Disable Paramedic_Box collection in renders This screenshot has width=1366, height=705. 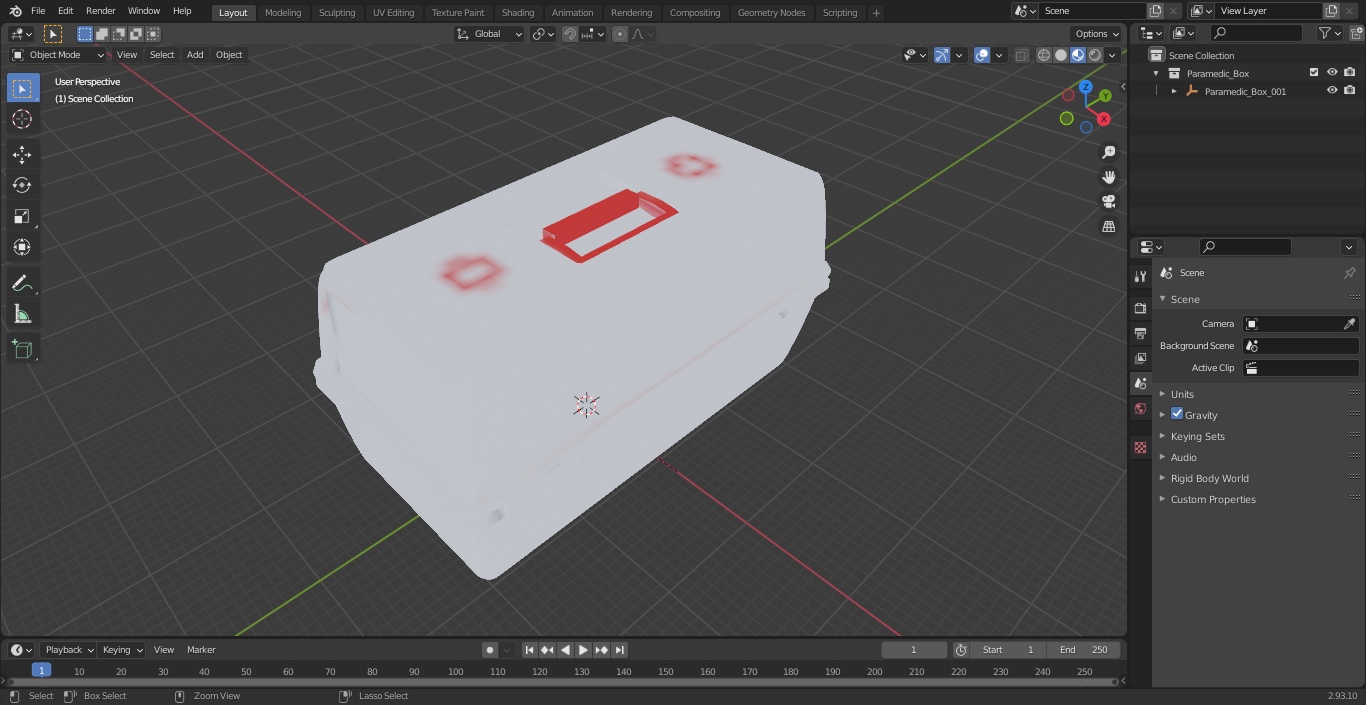(1350, 73)
